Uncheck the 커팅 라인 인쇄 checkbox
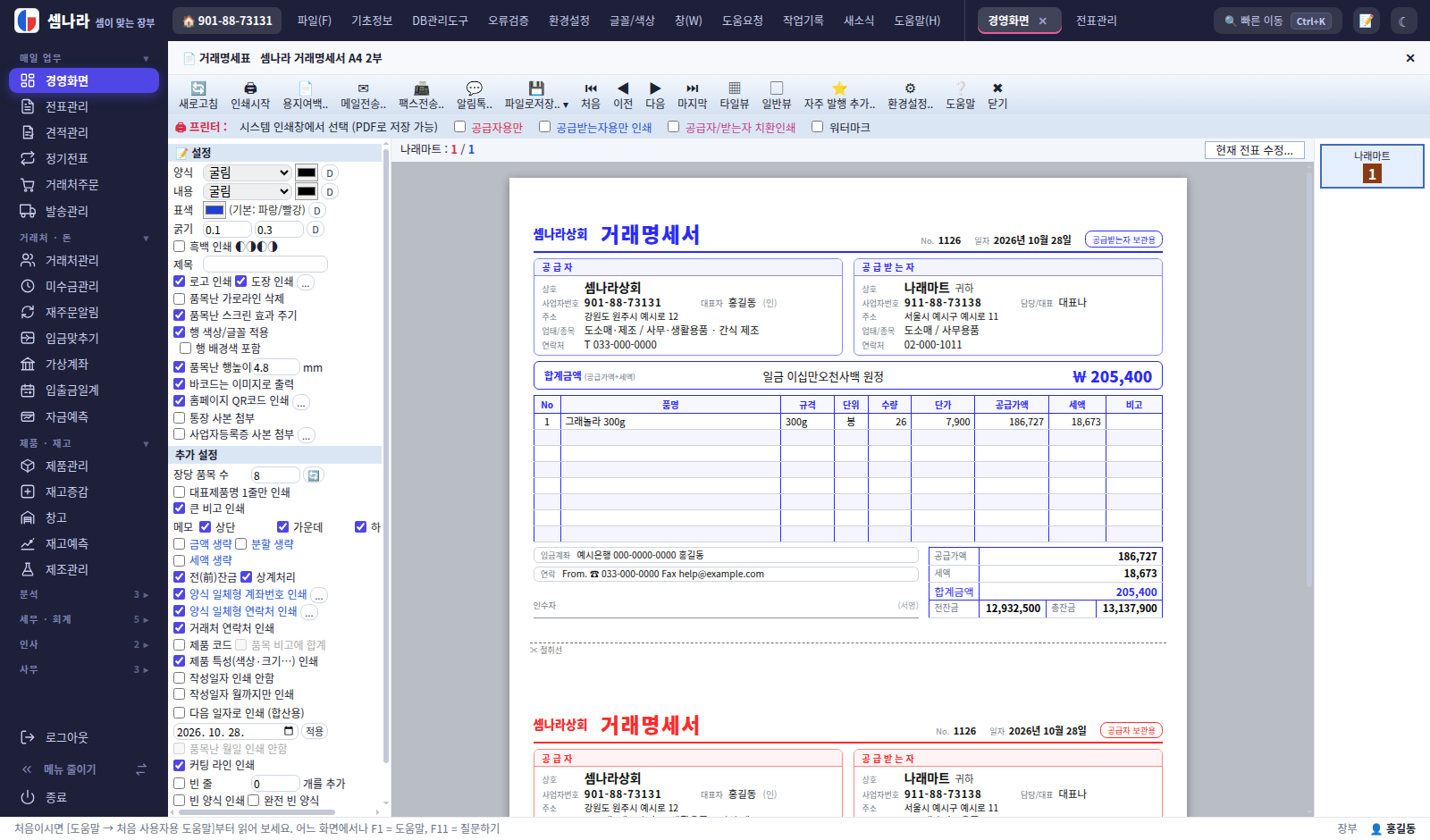This screenshot has height=840, width=1430. coord(180,765)
